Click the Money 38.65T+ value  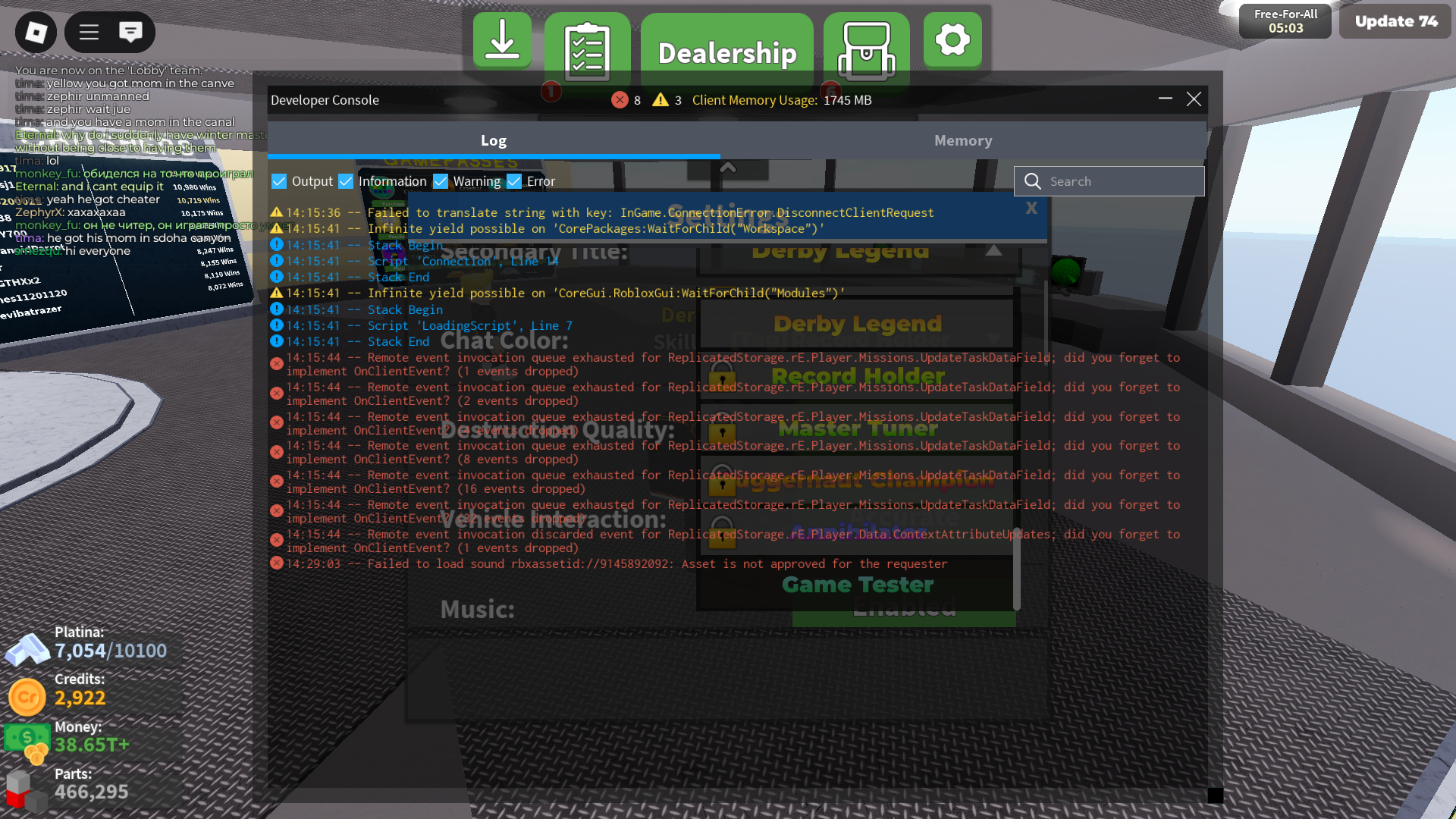[x=92, y=745]
